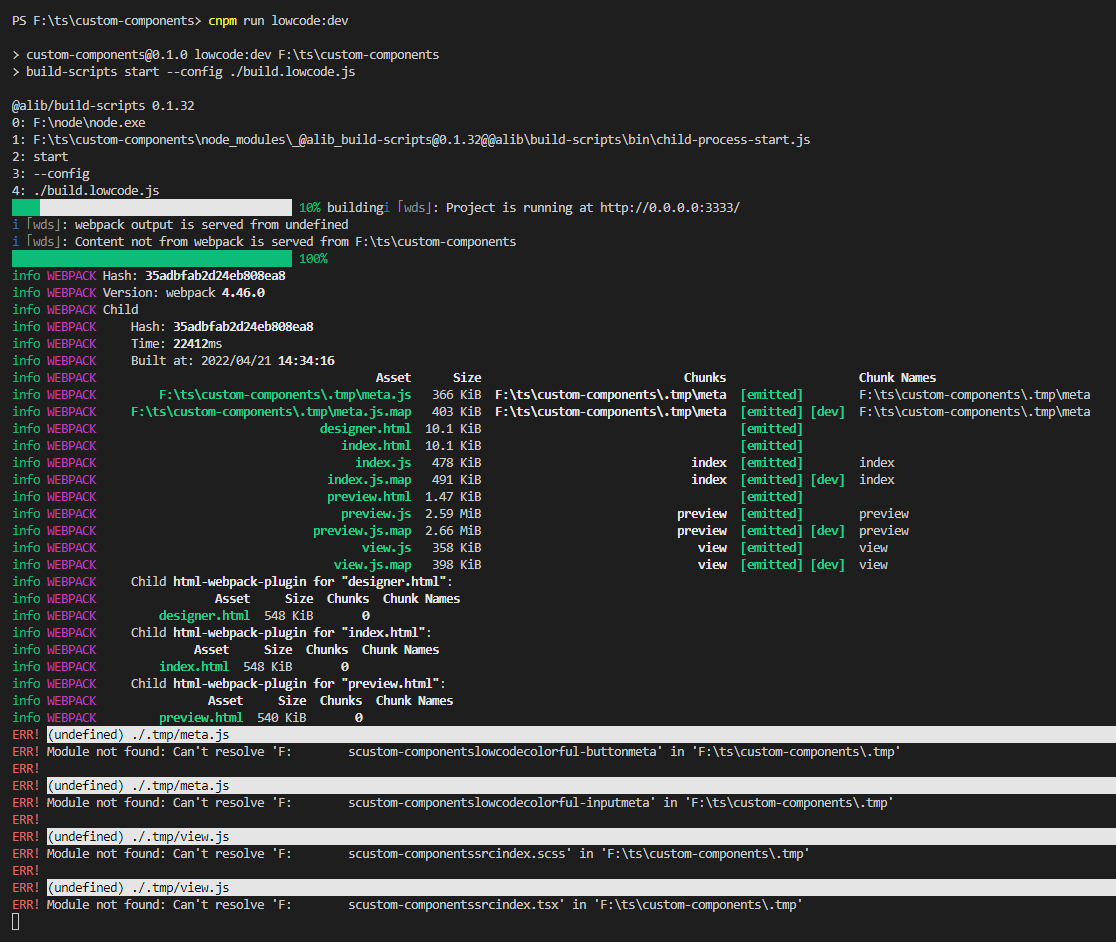Image resolution: width=1116 pixels, height=942 pixels.
Task: Click the 'index.js' asset name
Action: click(x=383, y=463)
